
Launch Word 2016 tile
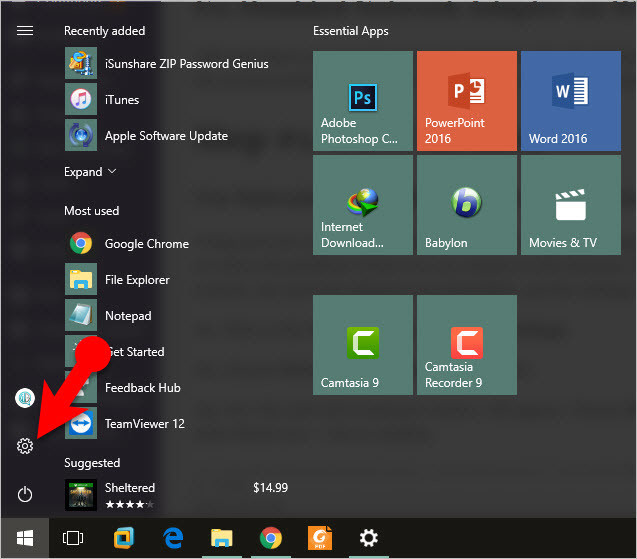pyautogui.click(x=571, y=101)
